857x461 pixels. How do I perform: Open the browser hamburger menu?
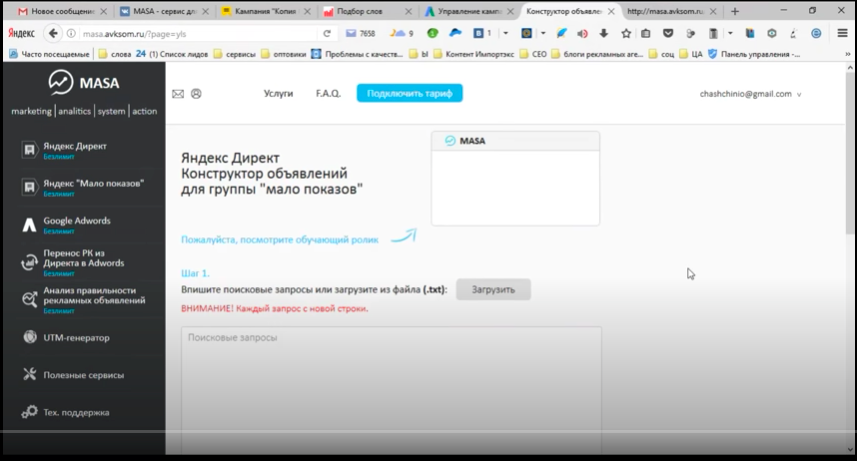pyautogui.click(x=842, y=33)
